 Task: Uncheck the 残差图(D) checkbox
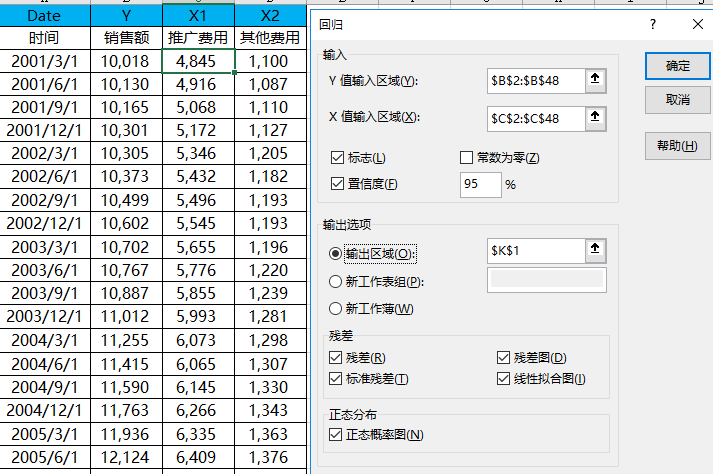pyautogui.click(x=503, y=358)
